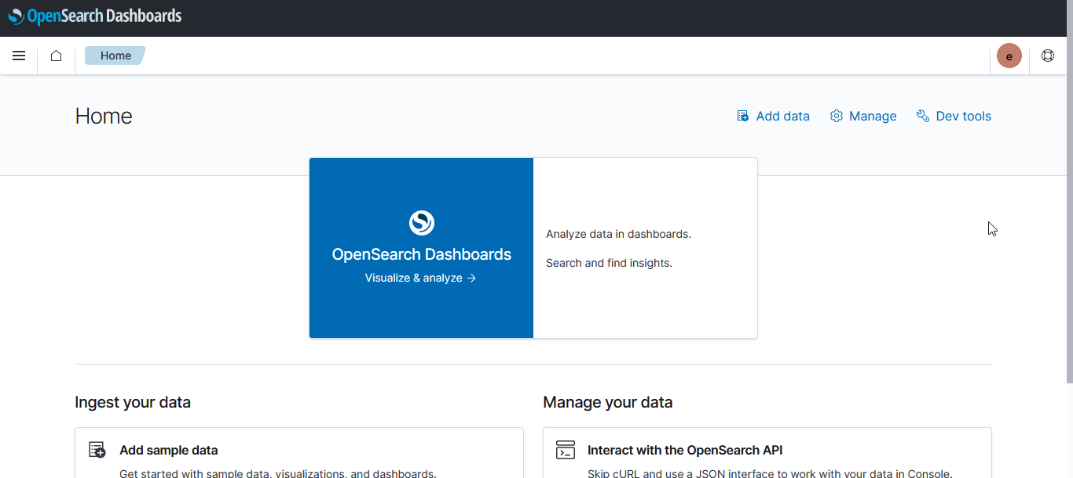This screenshot has width=1073, height=478.
Task: Click the Dev tools wrench icon
Action: click(922, 116)
